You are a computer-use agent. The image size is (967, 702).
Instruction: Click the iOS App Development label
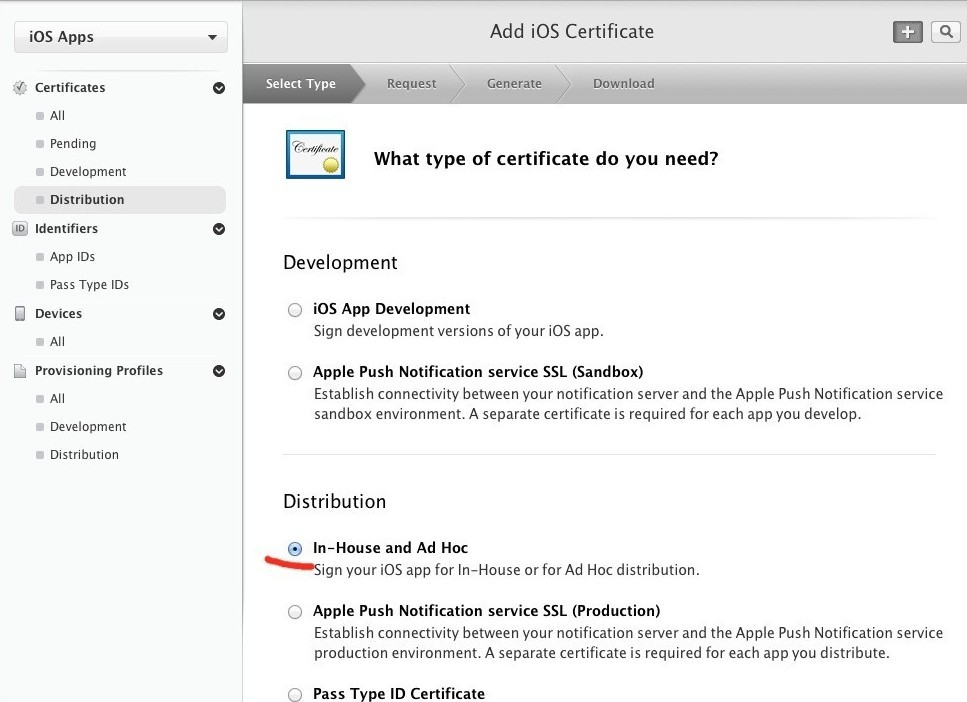(x=392, y=308)
